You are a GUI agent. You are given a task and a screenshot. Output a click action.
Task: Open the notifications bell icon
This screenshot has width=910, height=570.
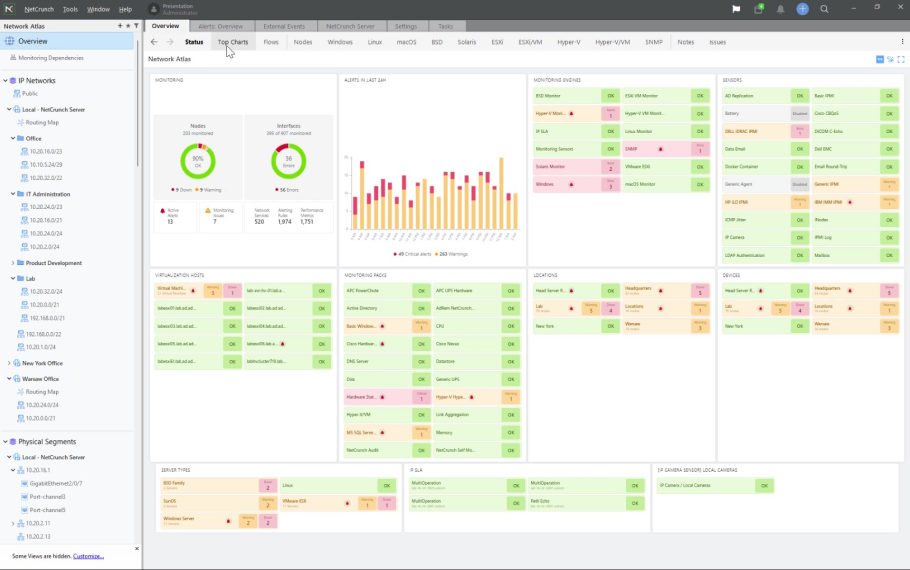click(781, 9)
